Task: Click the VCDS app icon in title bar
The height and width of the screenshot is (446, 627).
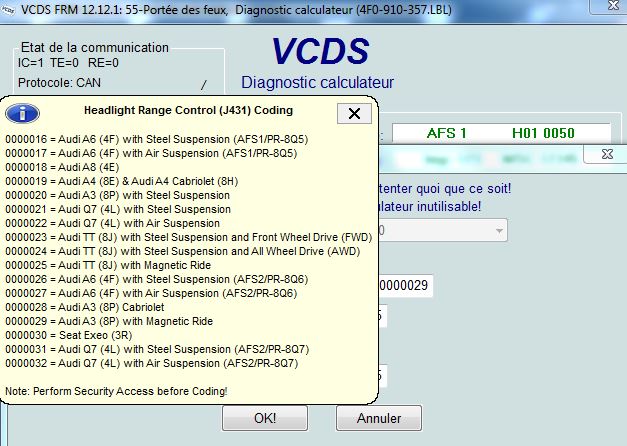Action: 8,10
